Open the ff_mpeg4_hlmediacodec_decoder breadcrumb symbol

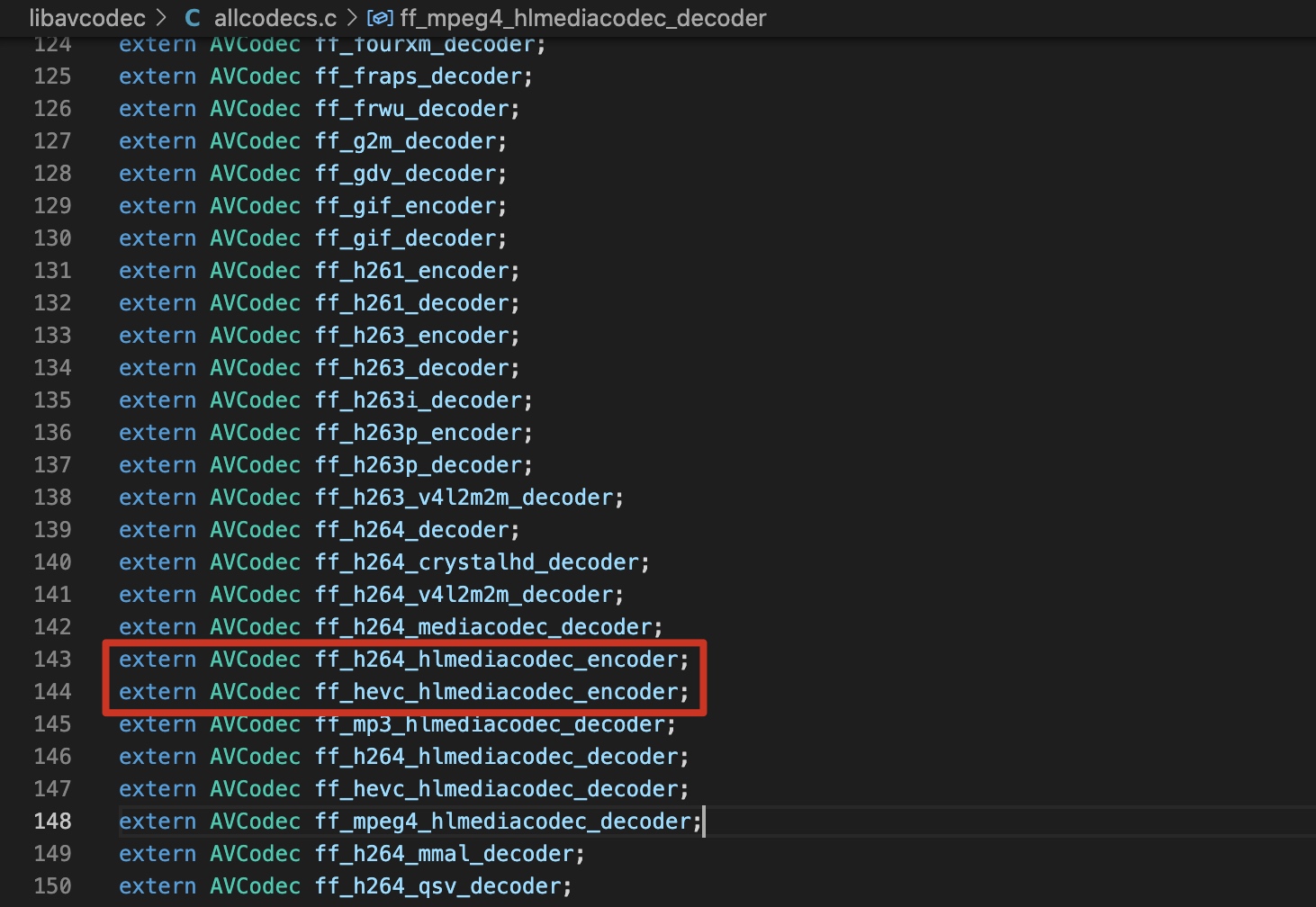coord(583,18)
